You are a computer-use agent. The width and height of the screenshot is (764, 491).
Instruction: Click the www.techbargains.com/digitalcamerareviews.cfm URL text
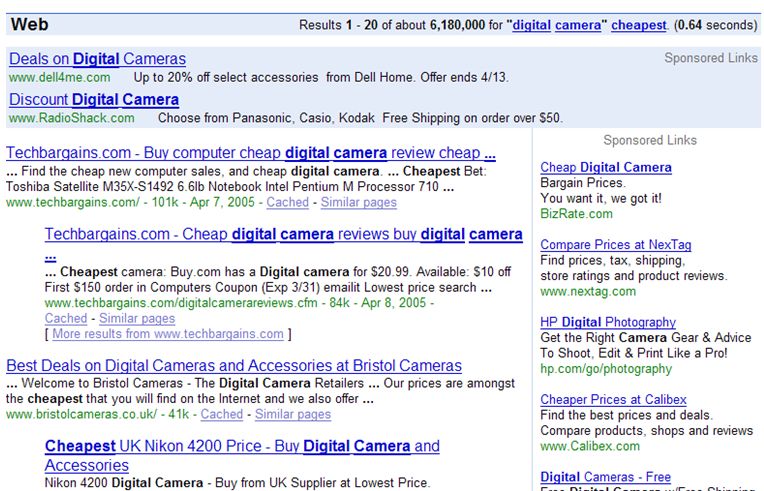point(181,302)
